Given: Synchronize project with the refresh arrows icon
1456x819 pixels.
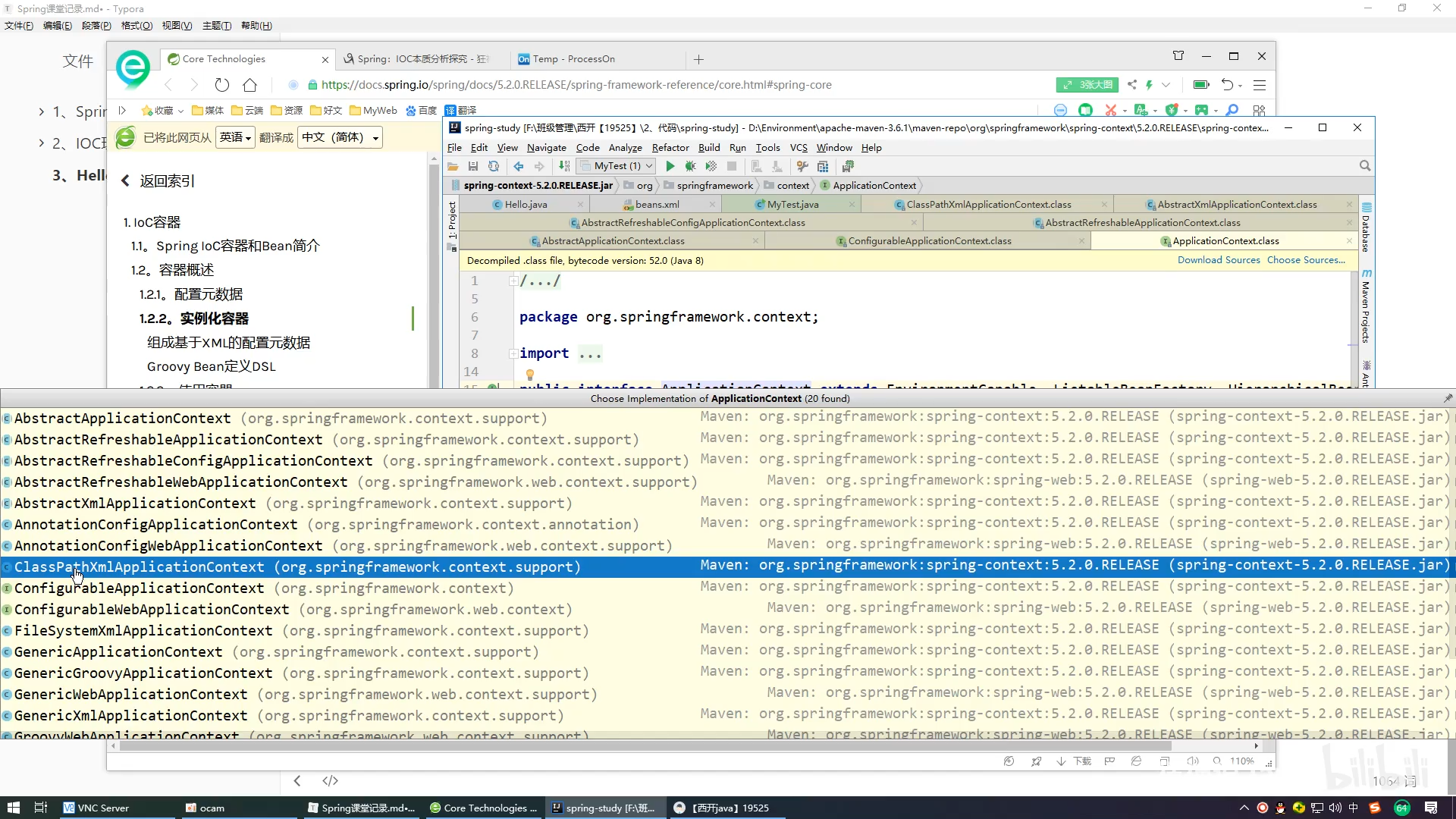Looking at the screenshot, I should pyautogui.click(x=494, y=166).
